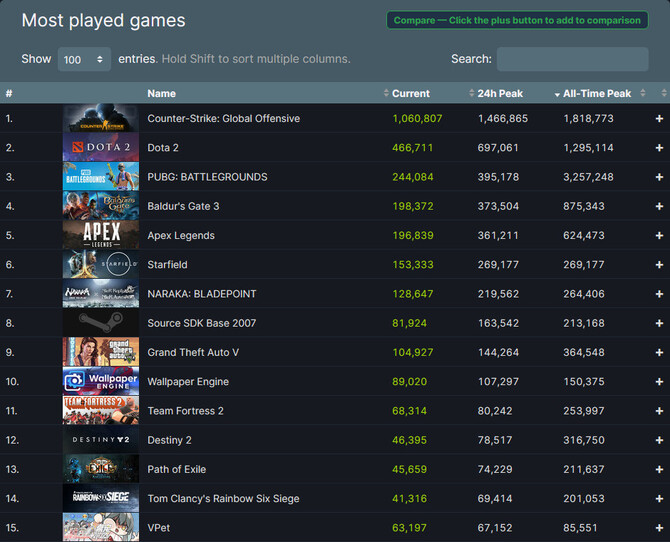This screenshot has width=670, height=542.
Task: Open the Starfield game link
Action: 168,265
